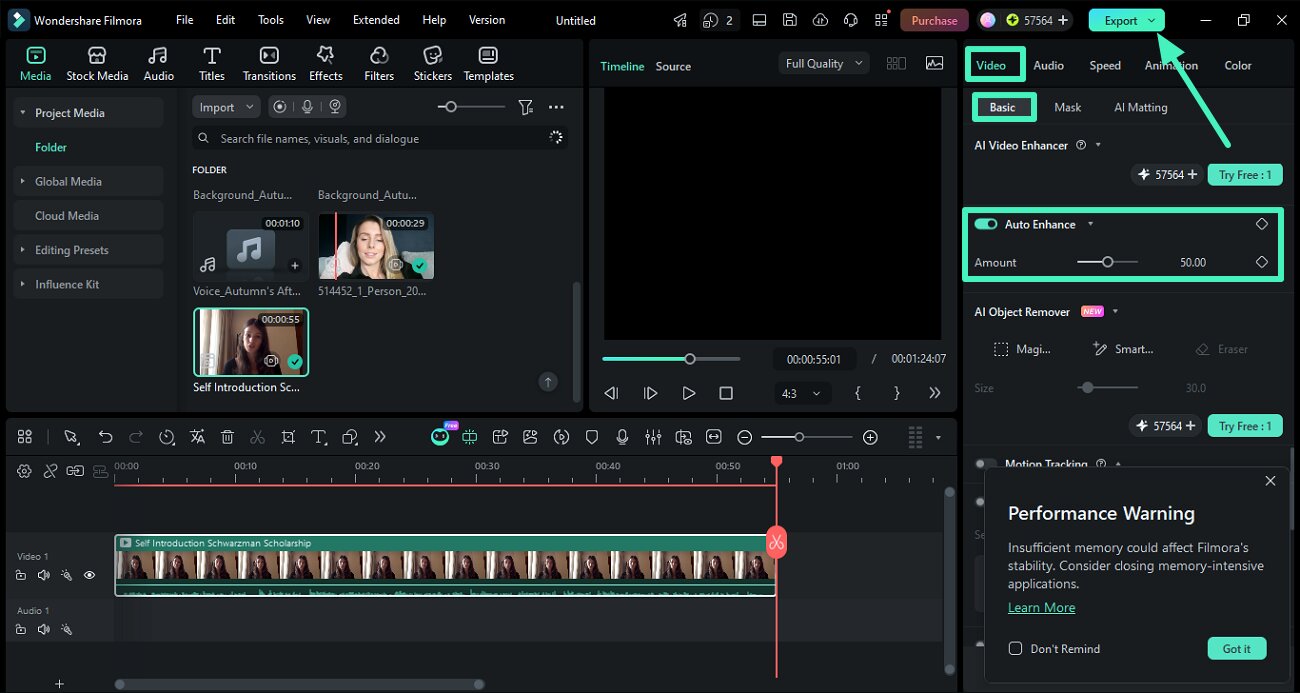This screenshot has height=693, width=1300.
Task: Select the crop tool in timeline toolbar
Action: [288, 437]
